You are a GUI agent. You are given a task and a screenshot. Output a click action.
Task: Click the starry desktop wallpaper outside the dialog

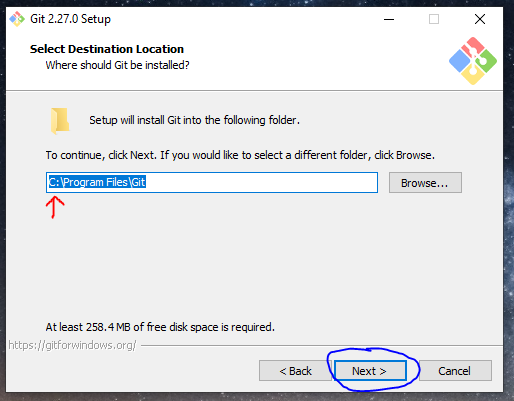coord(509,200)
